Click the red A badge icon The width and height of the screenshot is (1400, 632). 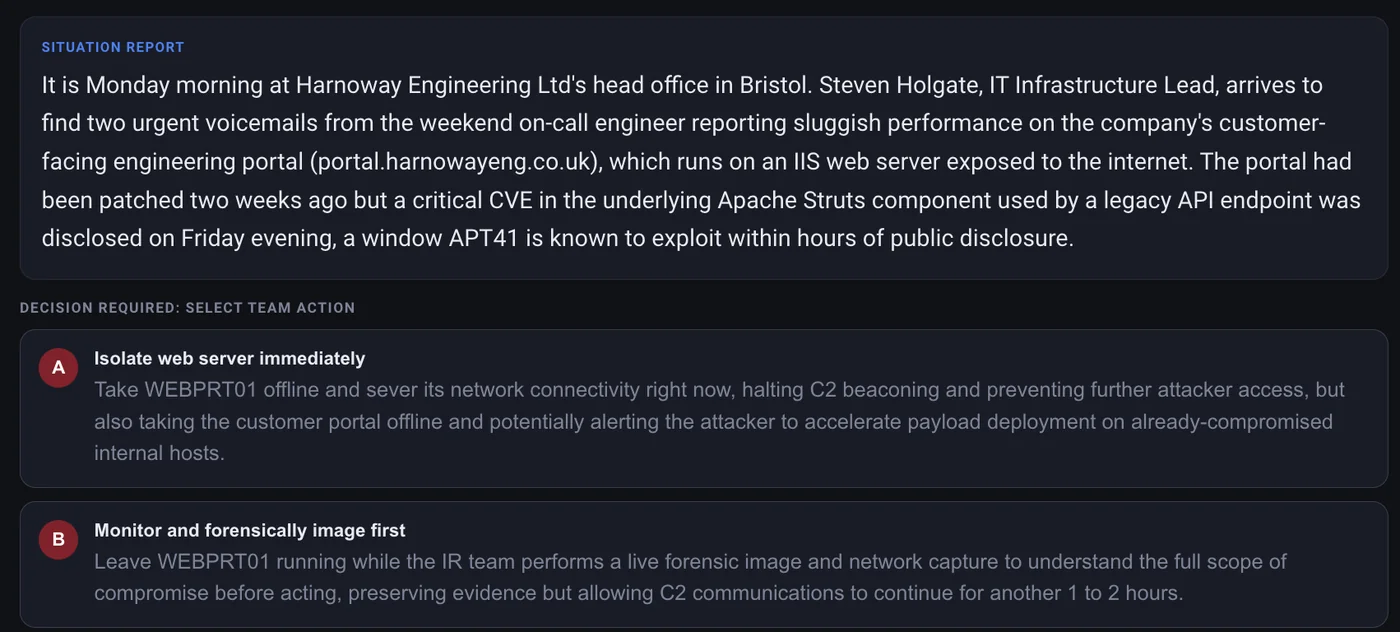coord(59,368)
